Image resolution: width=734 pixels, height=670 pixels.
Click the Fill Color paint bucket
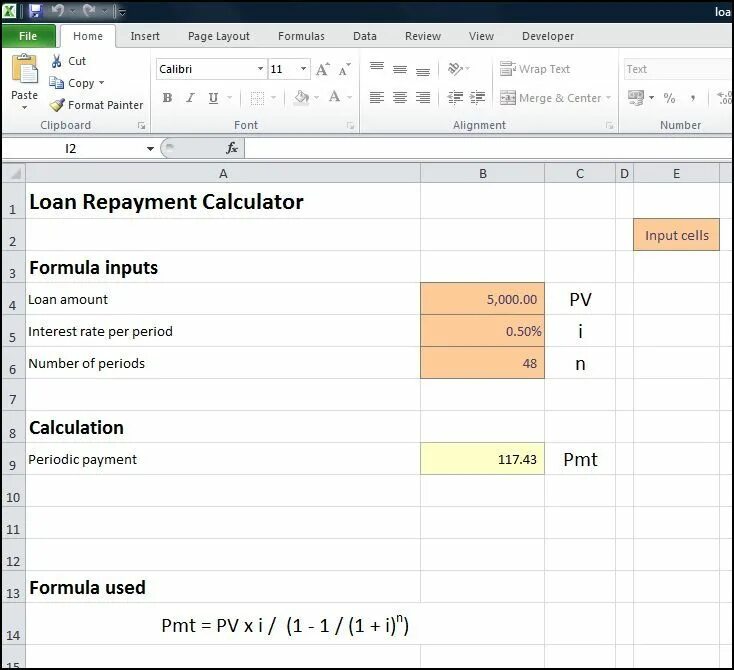point(301,98)
